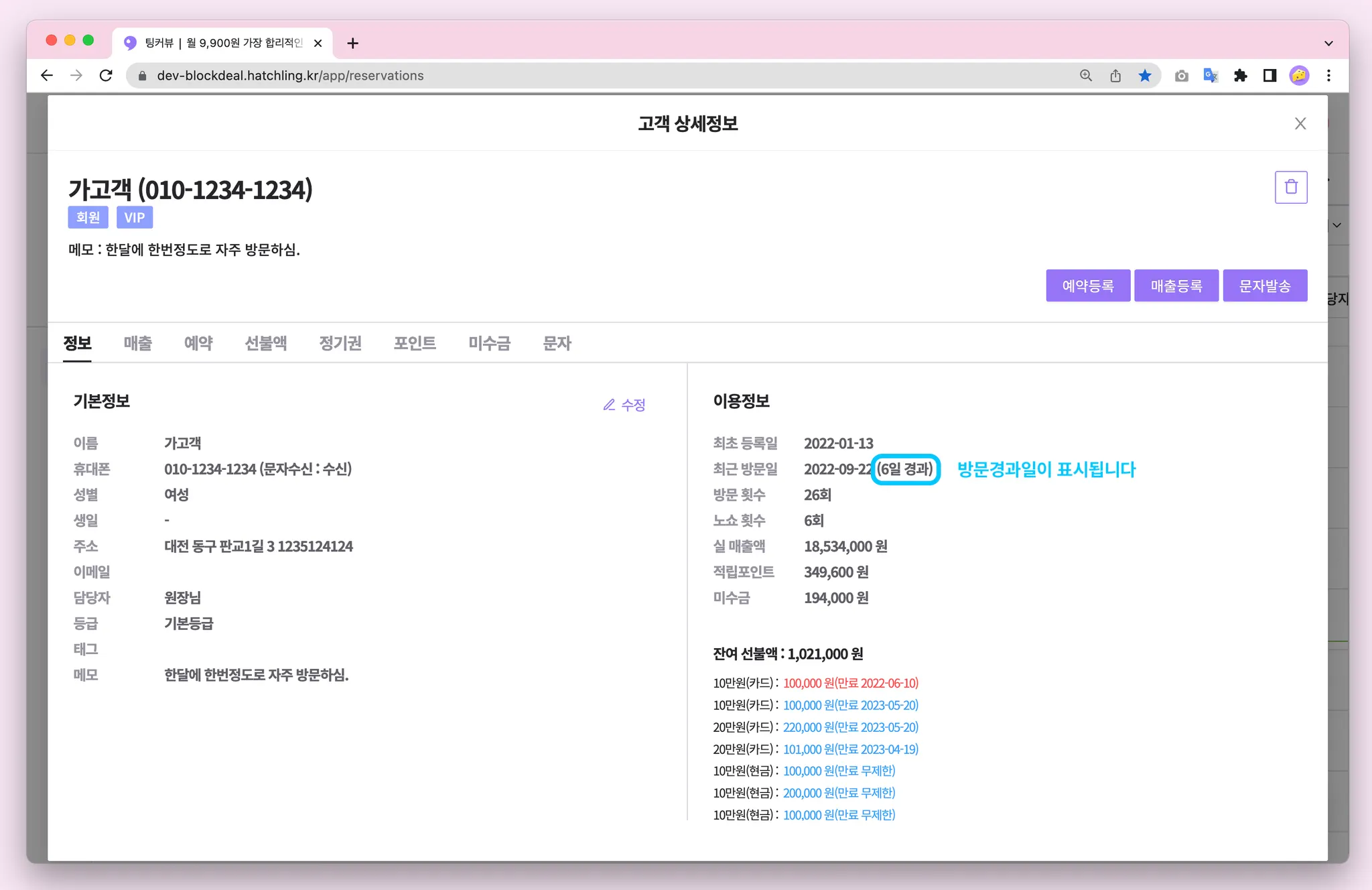Click the trash delete customer icon

click(1290, 187)
